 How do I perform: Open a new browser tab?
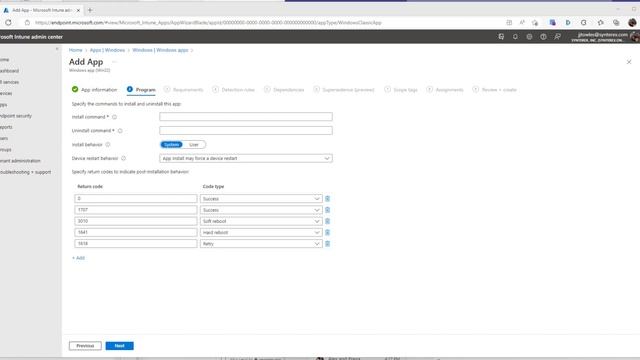coord(90,10)
